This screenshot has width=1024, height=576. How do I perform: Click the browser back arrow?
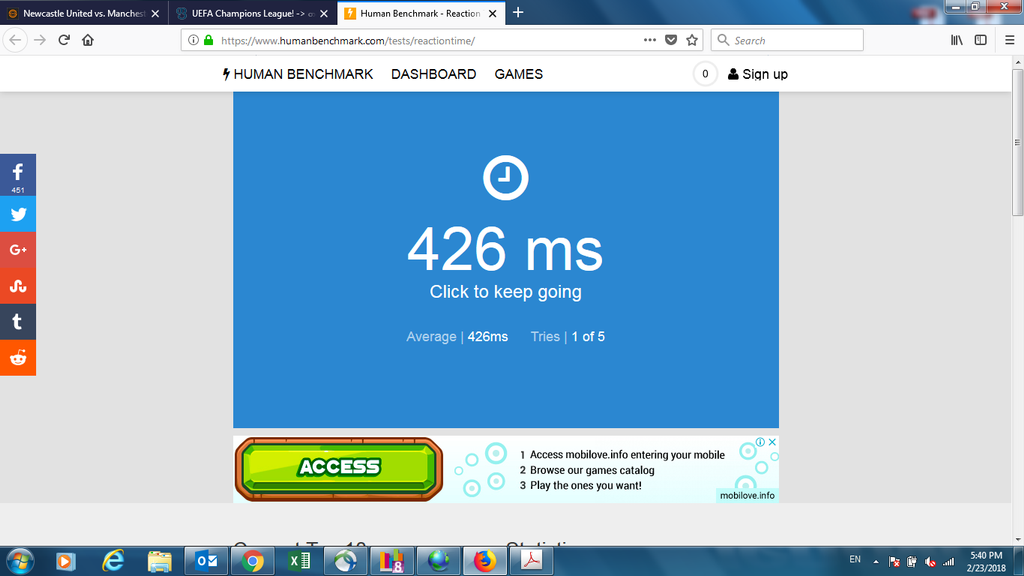15,40
